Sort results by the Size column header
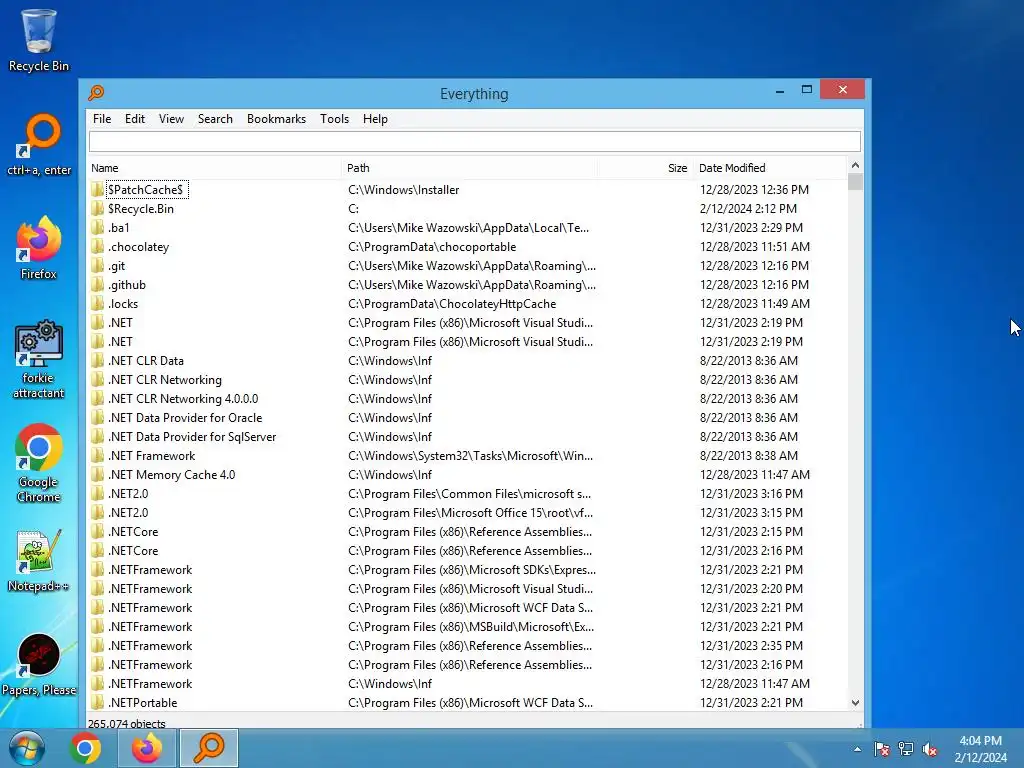The height and width of the screenshot is (768, 1024). [x=645, y=168]
